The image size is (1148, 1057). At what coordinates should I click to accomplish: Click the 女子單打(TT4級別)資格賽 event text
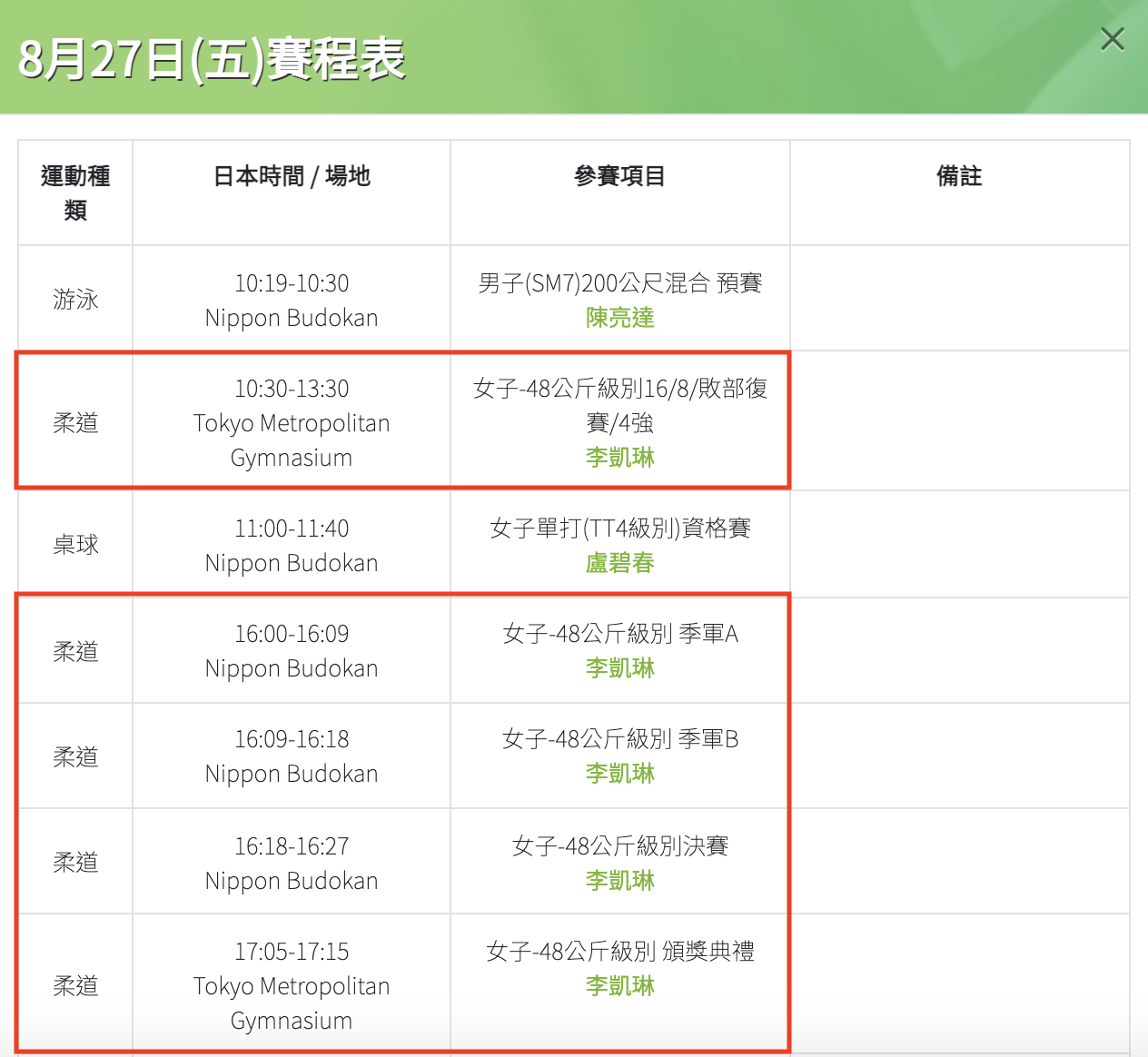point(619,528)
